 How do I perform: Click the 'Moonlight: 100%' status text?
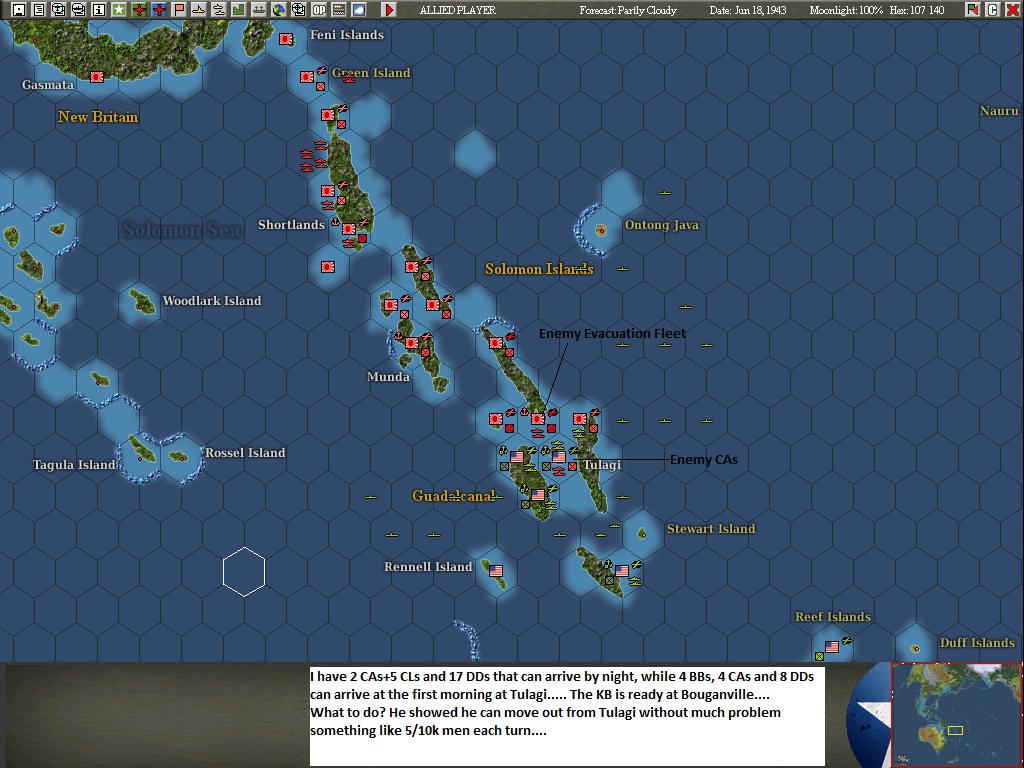tap(846, 10)
